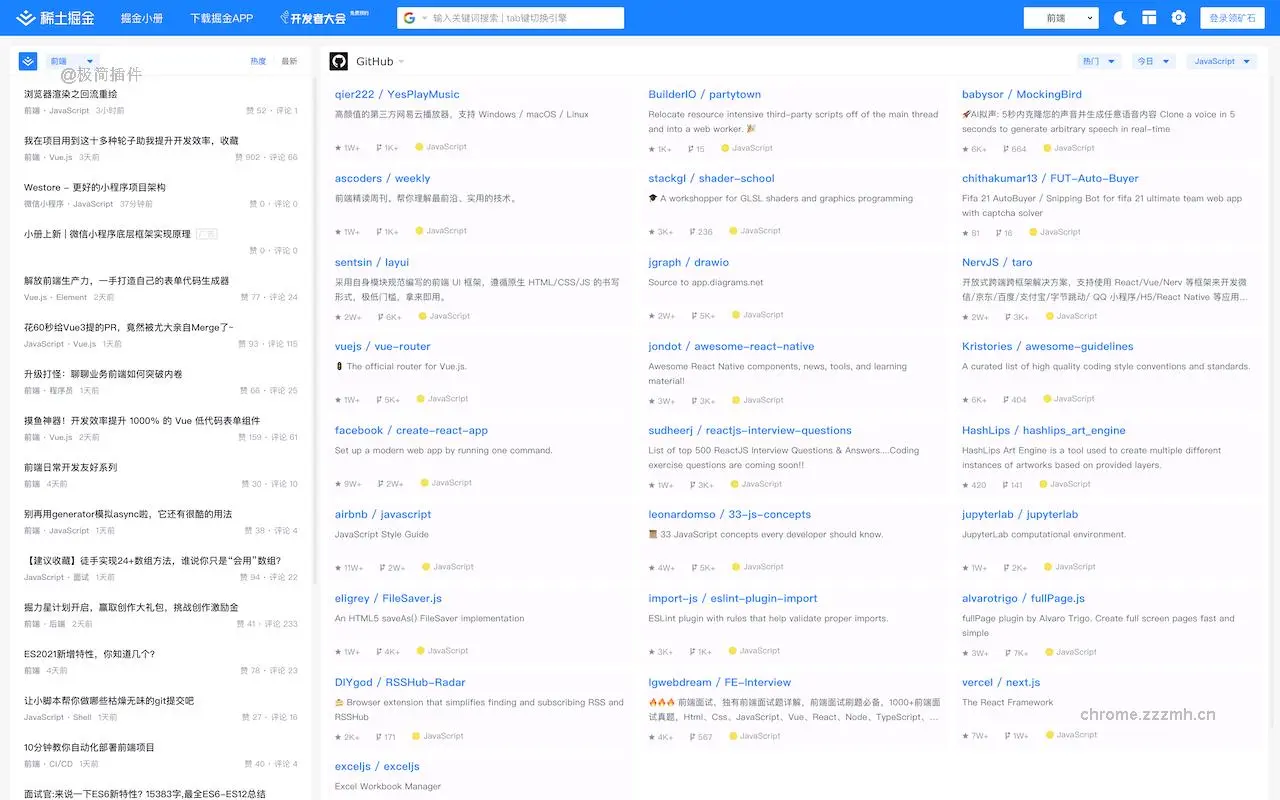This screenshot has height=800, width=1280.
Task: Toggle dark mode with the moon icon
Action: tap(1120, 18)
